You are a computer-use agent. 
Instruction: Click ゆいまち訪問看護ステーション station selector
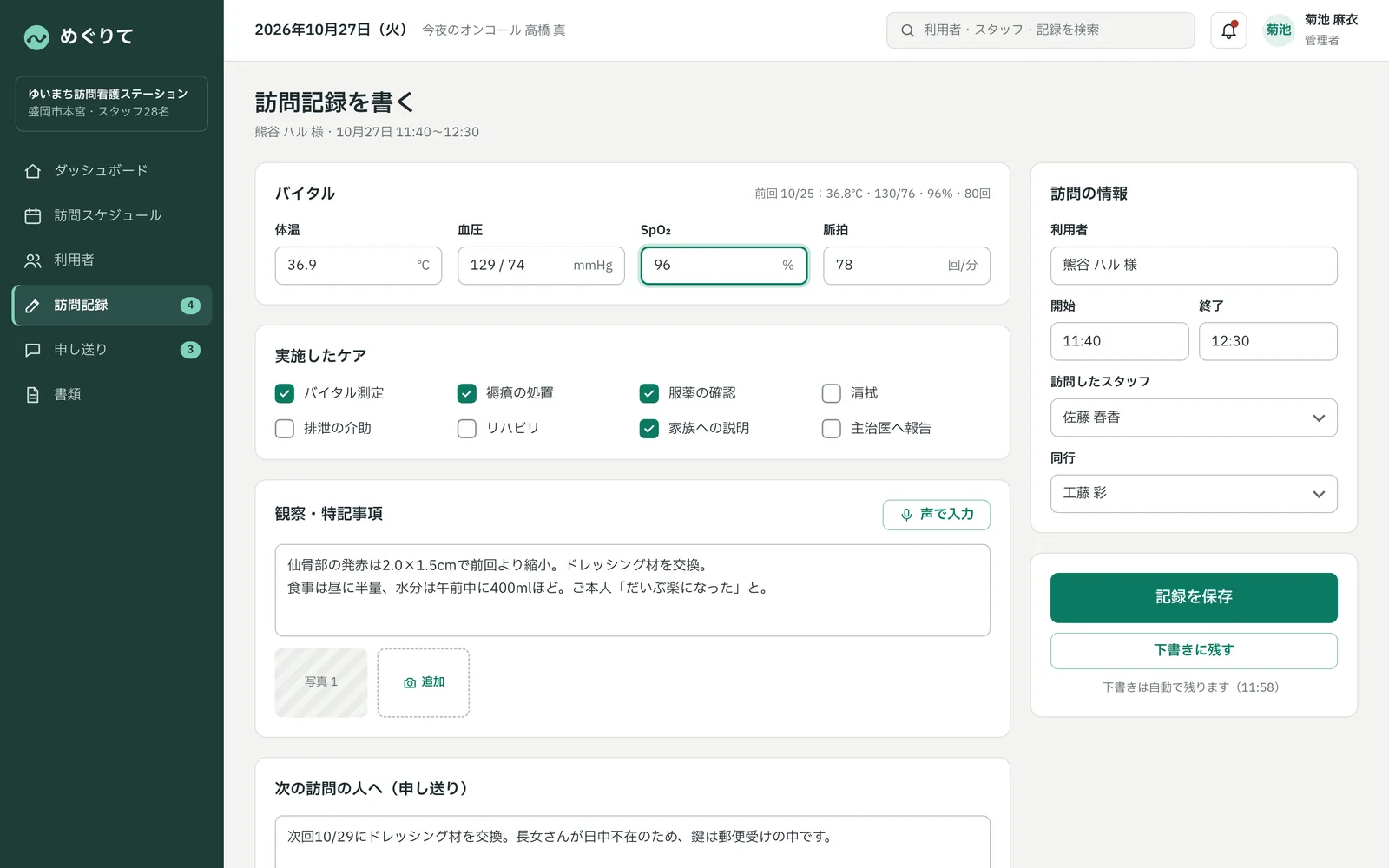pos(112,103)
